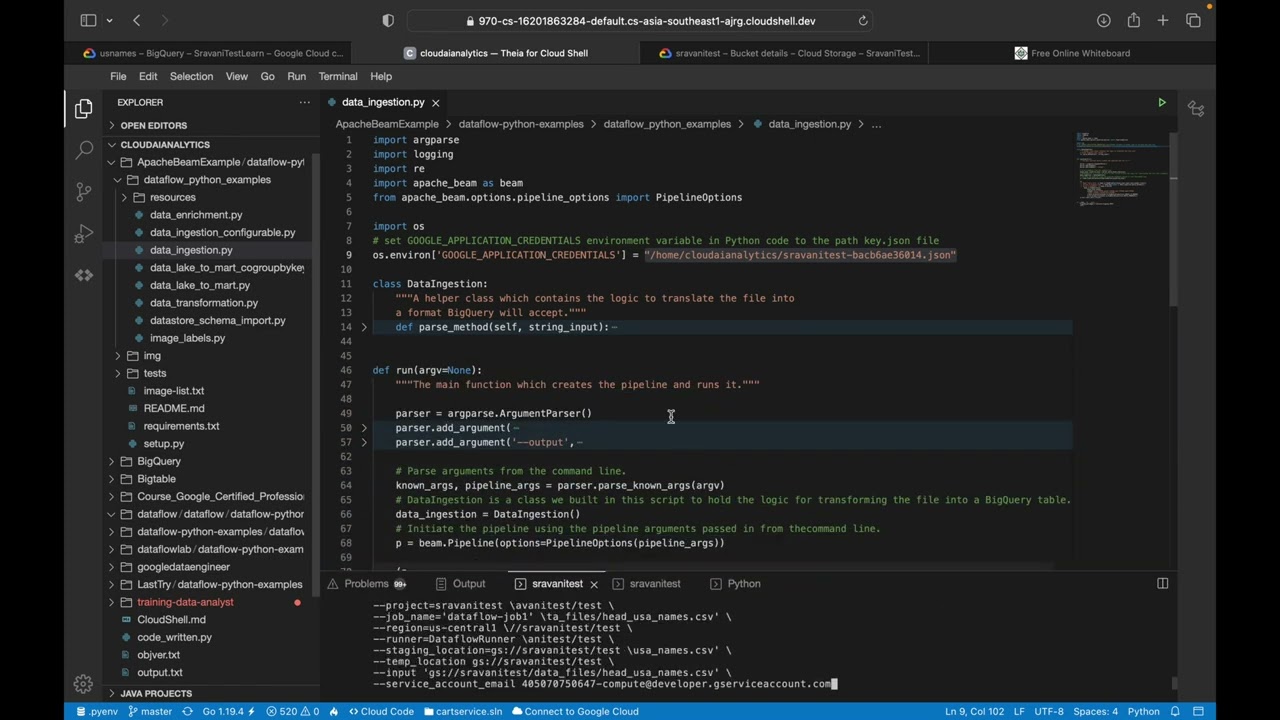The image size is (1280, 720).
Task: Go to line via Ln 9, Col 102
Action: (x=974, y=711)
